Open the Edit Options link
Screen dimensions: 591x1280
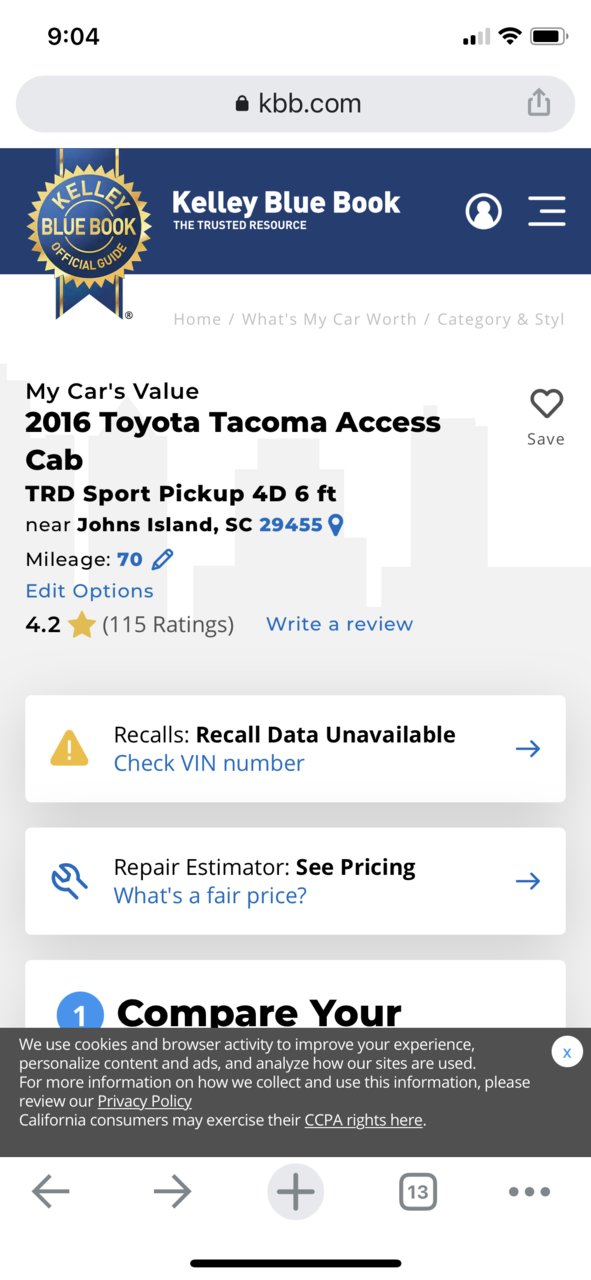pos(89,591)
